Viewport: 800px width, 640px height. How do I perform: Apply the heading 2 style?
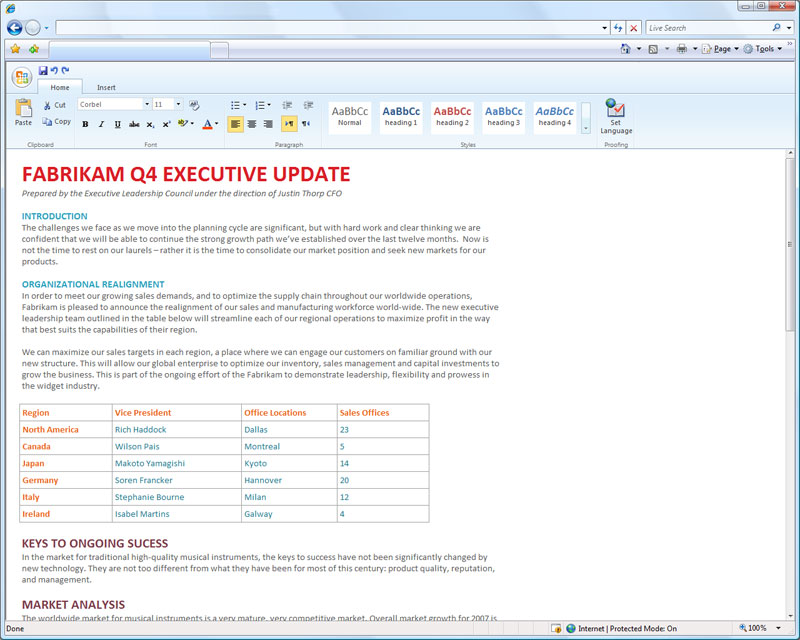coord(452,117)
